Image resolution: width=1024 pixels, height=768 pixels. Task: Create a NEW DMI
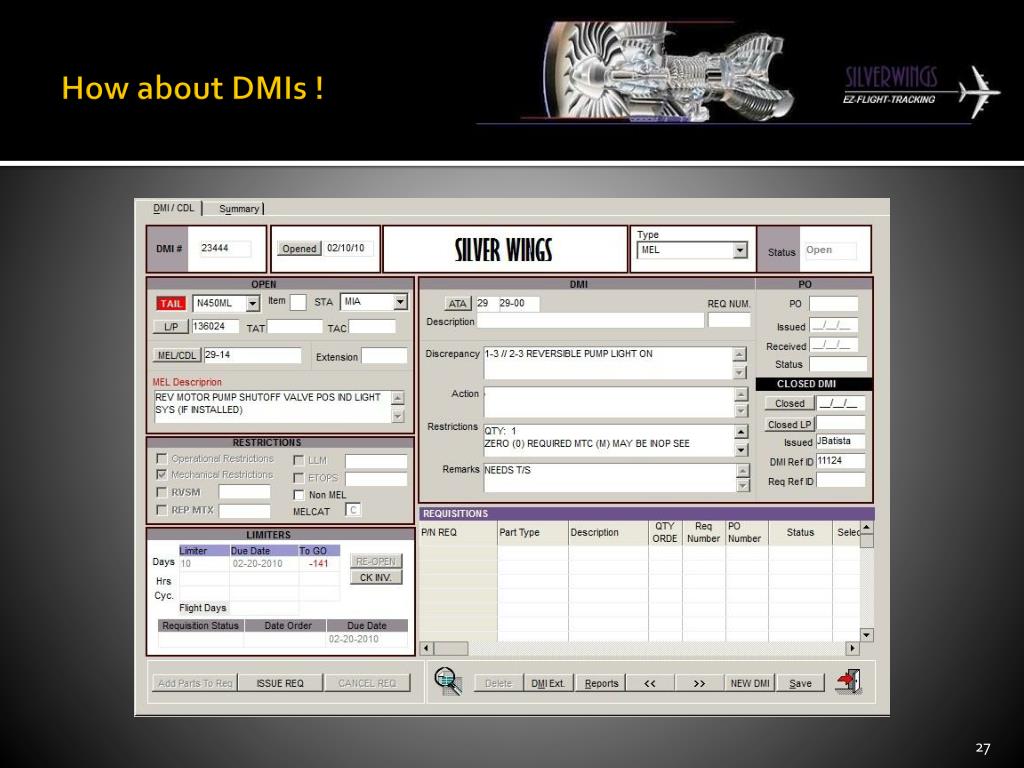pyautogui.click(x=750, y=683)
